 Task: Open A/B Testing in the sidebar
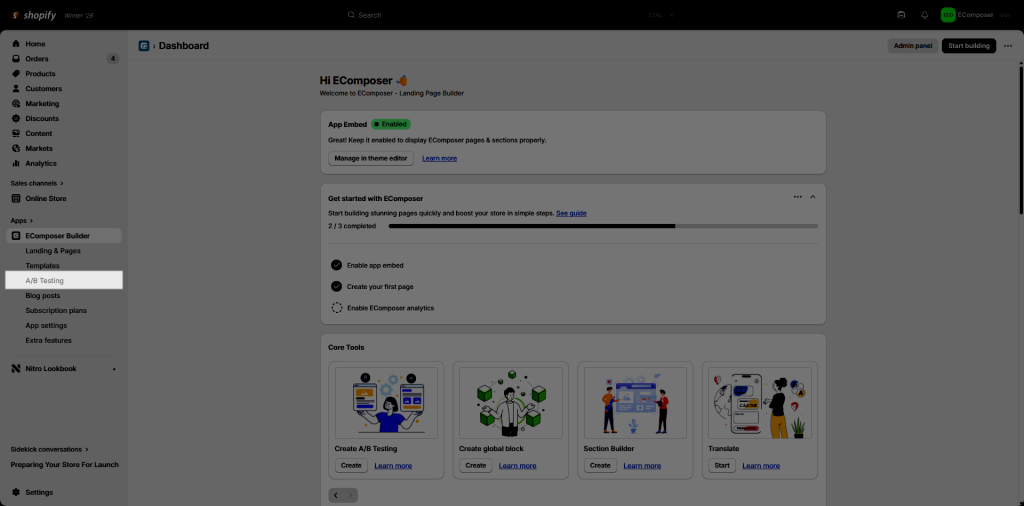coord(44,281)
